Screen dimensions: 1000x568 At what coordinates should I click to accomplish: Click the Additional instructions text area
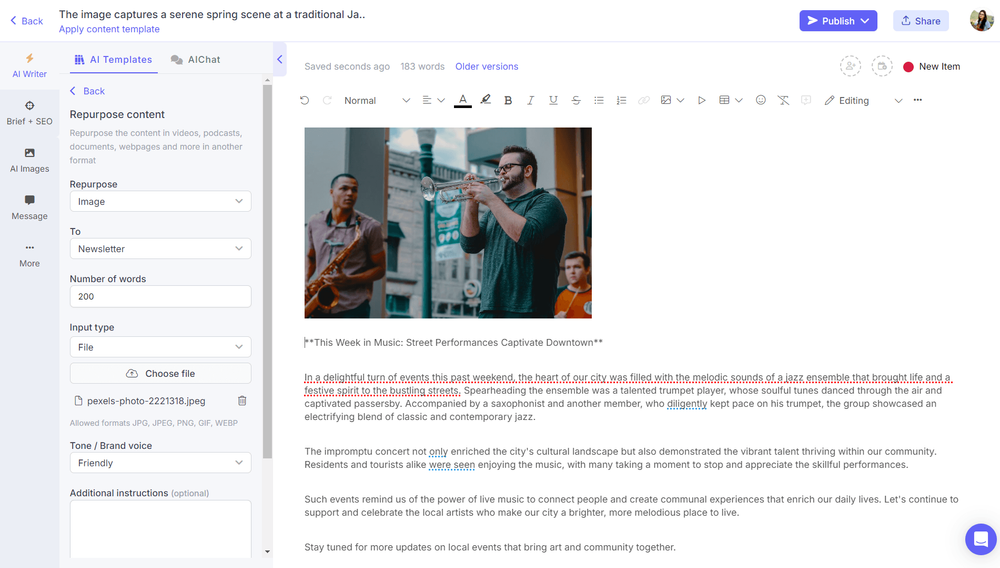click(160, 528)
